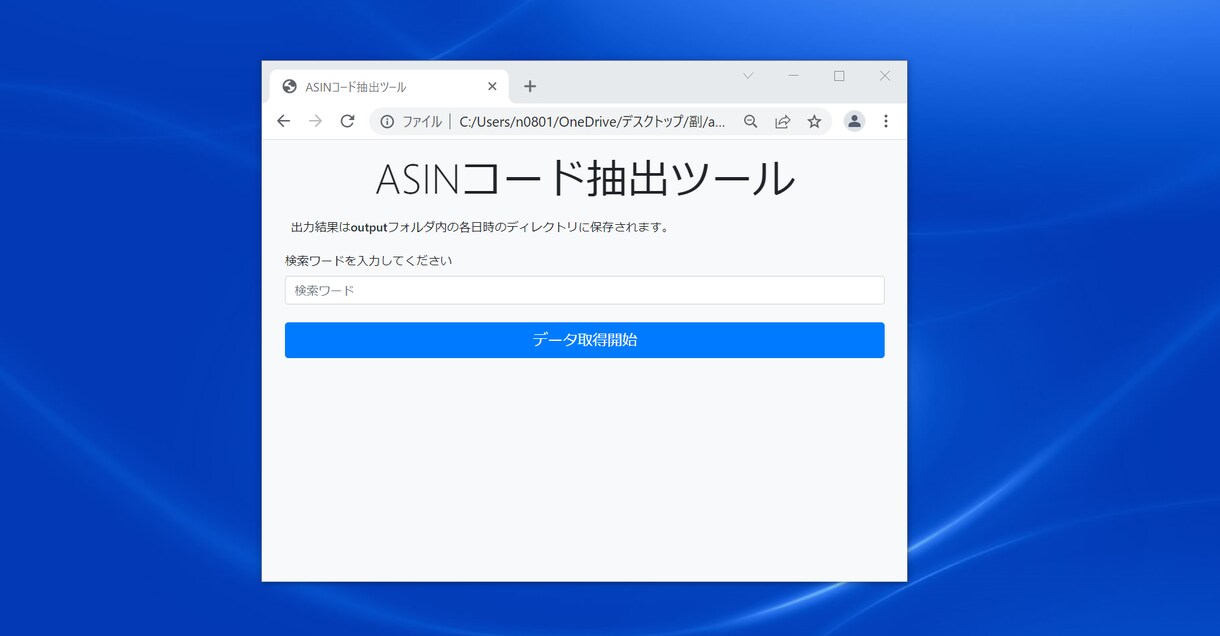Select the ASINコード抽出ツール tab
This screenshot has width=1220, height=636.
389,87
